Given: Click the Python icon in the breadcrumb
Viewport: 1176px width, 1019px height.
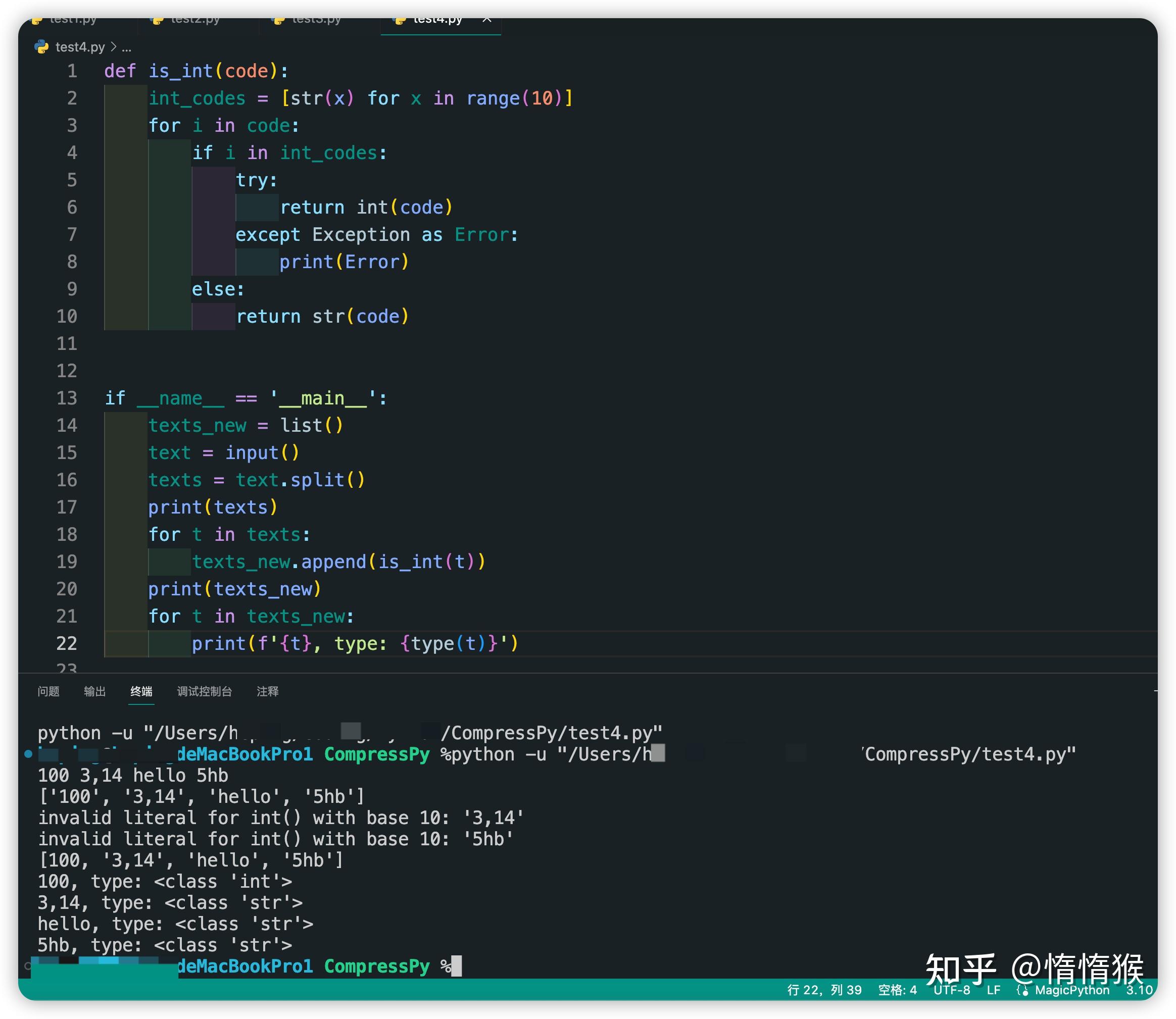Looking at the screenshot, I should [x=41, y=46].
